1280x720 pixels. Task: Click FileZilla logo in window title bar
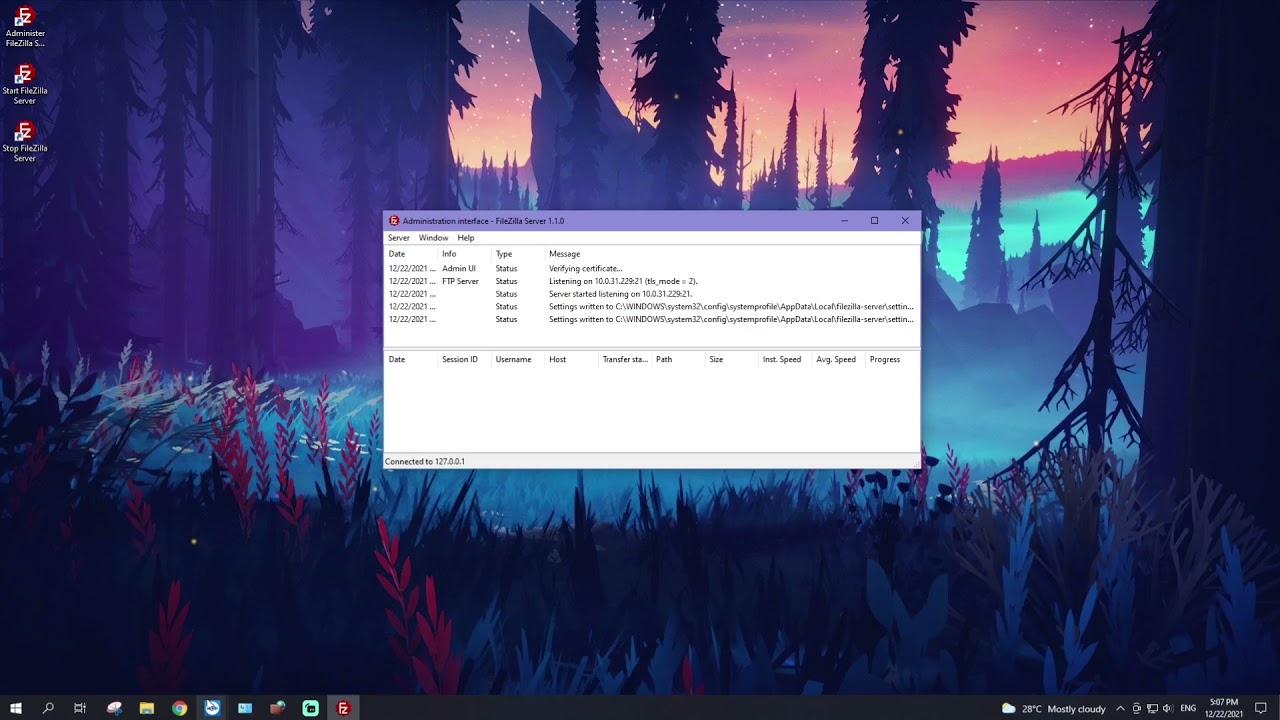pos(394,221)
